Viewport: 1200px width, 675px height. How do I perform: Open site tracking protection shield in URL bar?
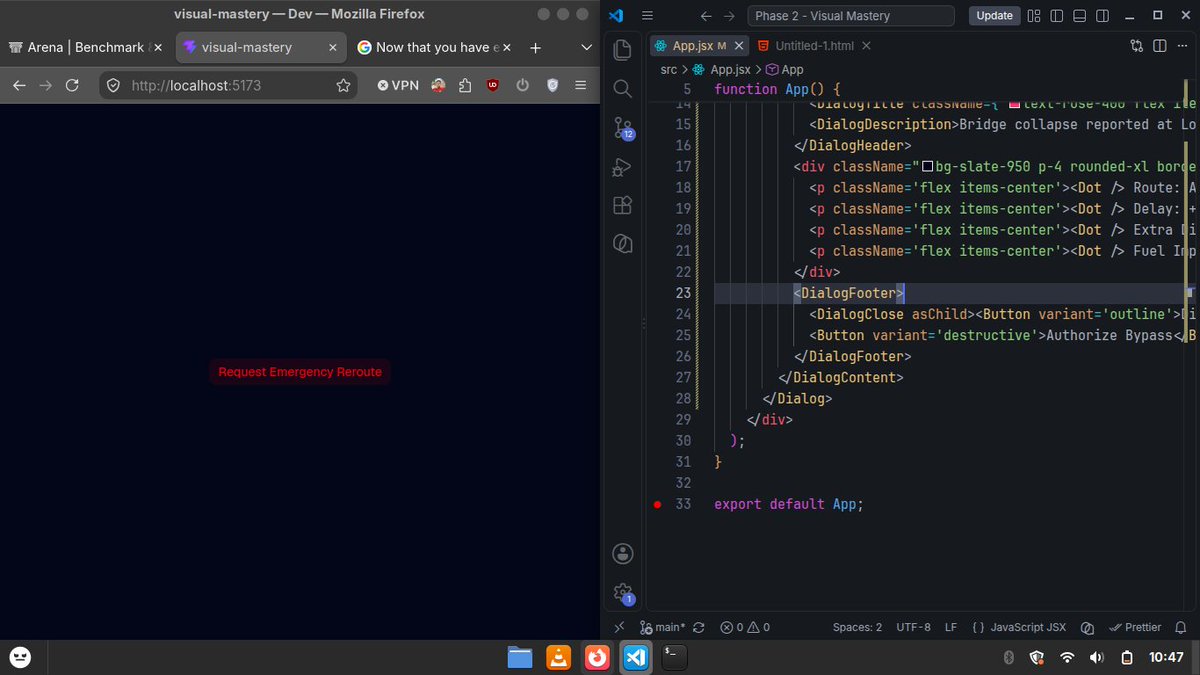113,86
